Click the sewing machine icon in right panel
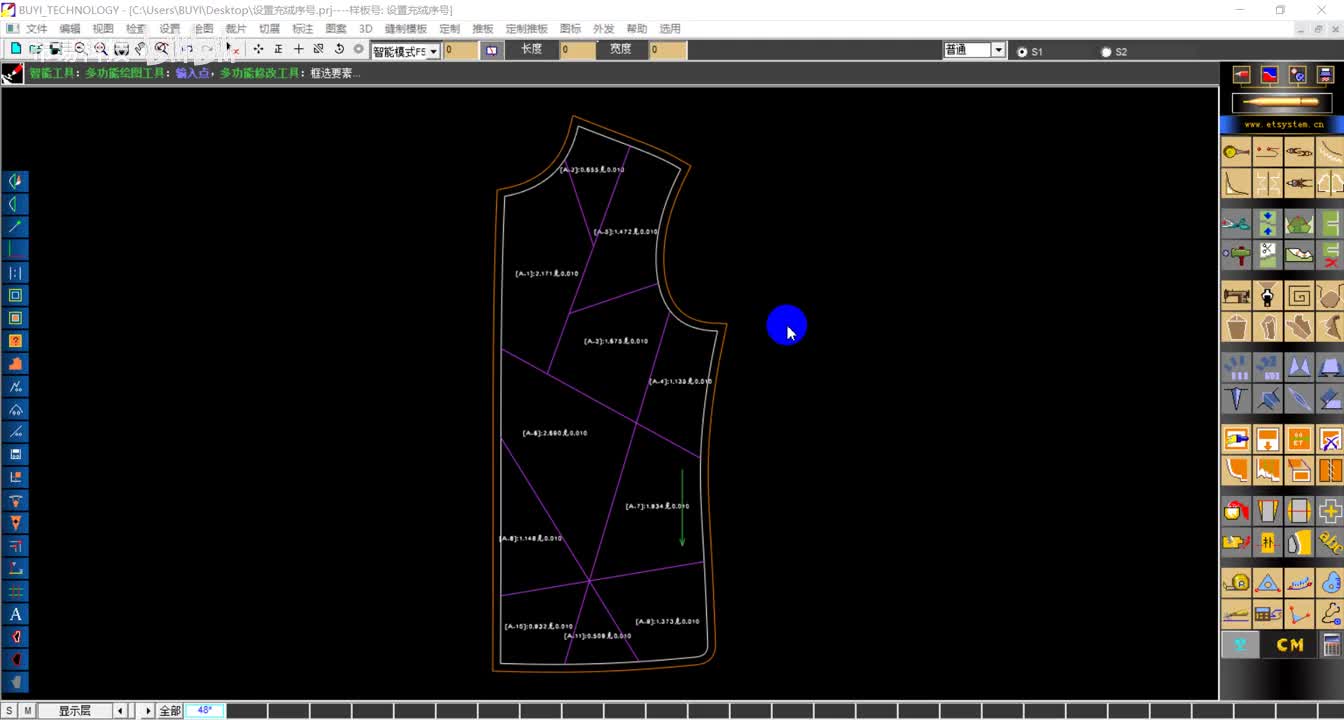This screenshot has width=1344, height=720. (1237, 296)
